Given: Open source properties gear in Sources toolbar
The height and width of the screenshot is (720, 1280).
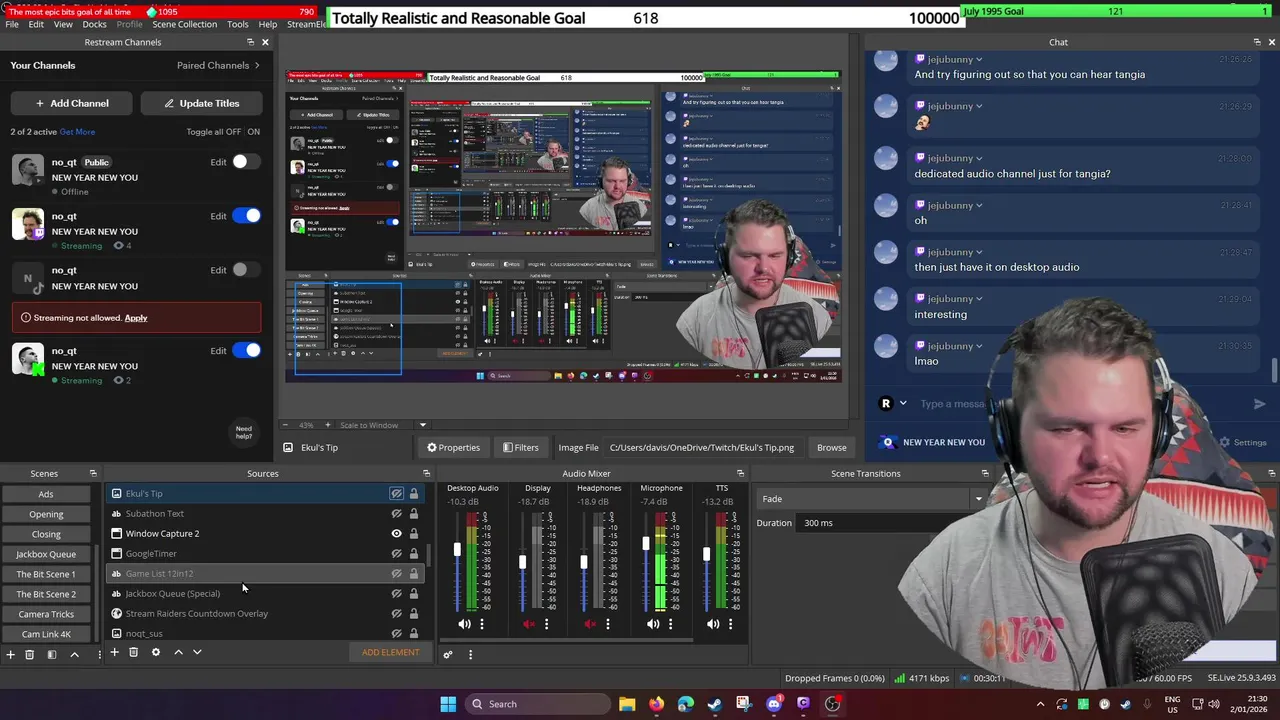Looking at the screenshot, I should (x=155, y=652).
